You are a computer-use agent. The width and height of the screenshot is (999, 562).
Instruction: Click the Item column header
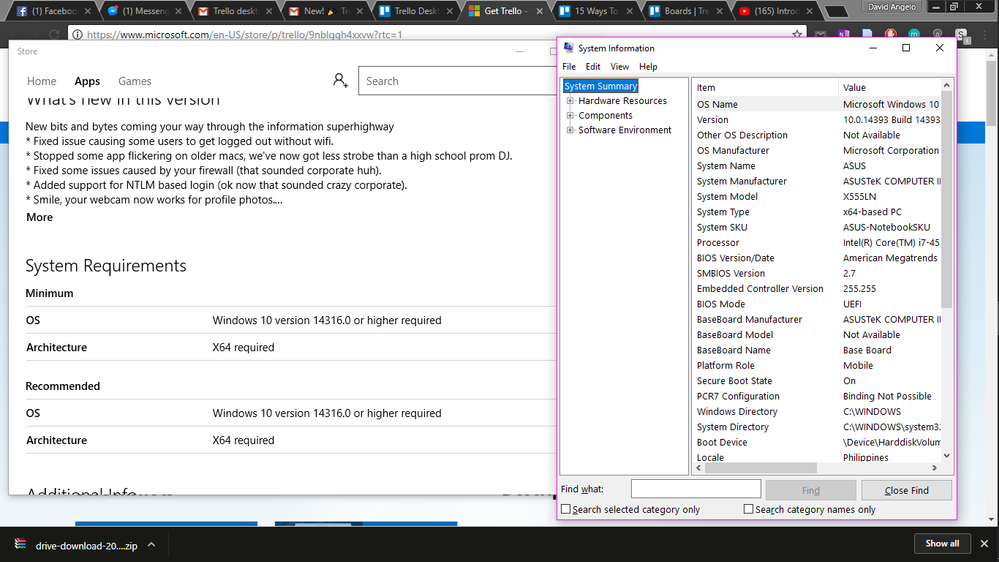click(765, 87)
